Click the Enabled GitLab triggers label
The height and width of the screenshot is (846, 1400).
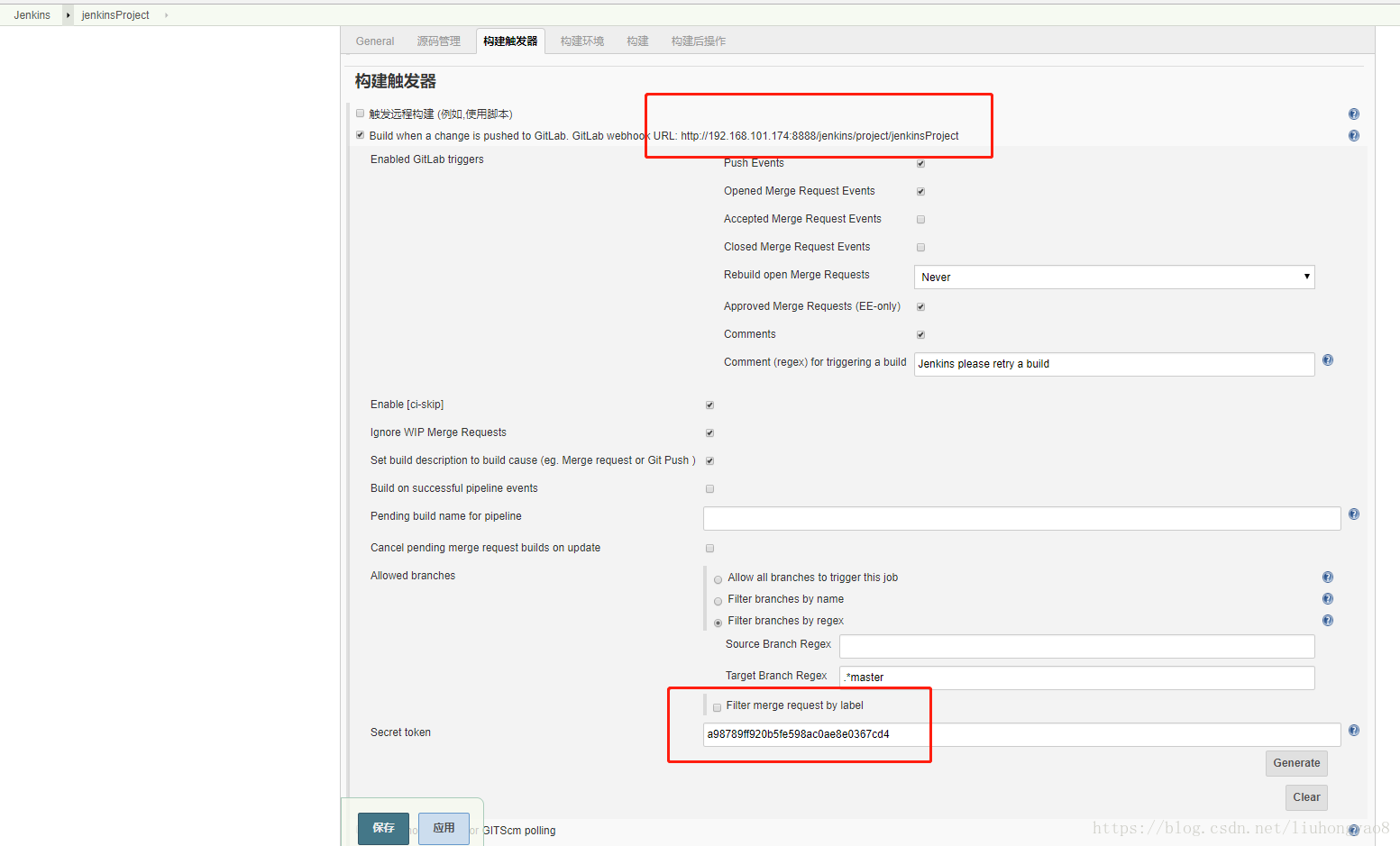(427, 159)
